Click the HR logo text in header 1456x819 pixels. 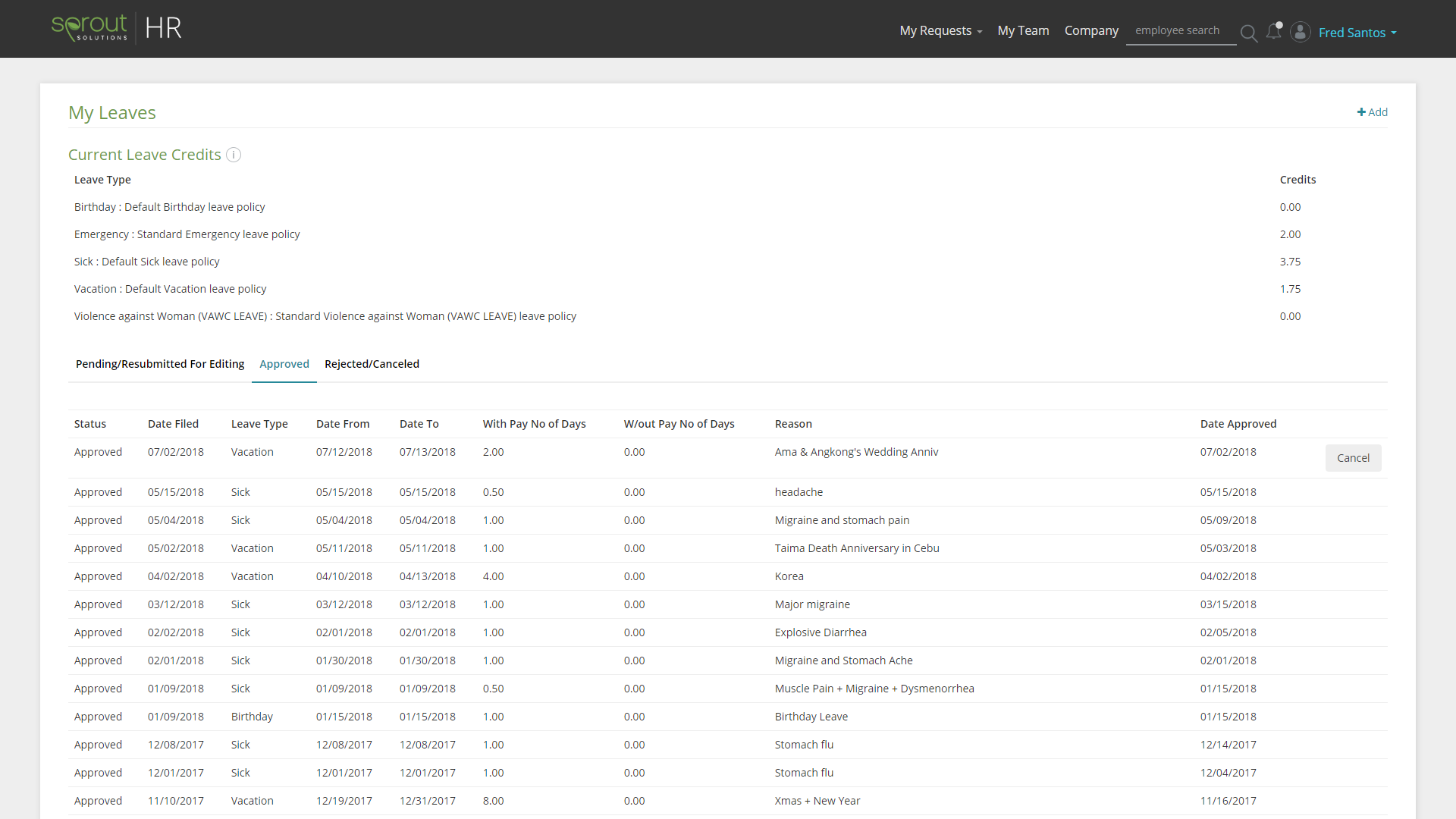pyautogui.click(x=163, y=28)
